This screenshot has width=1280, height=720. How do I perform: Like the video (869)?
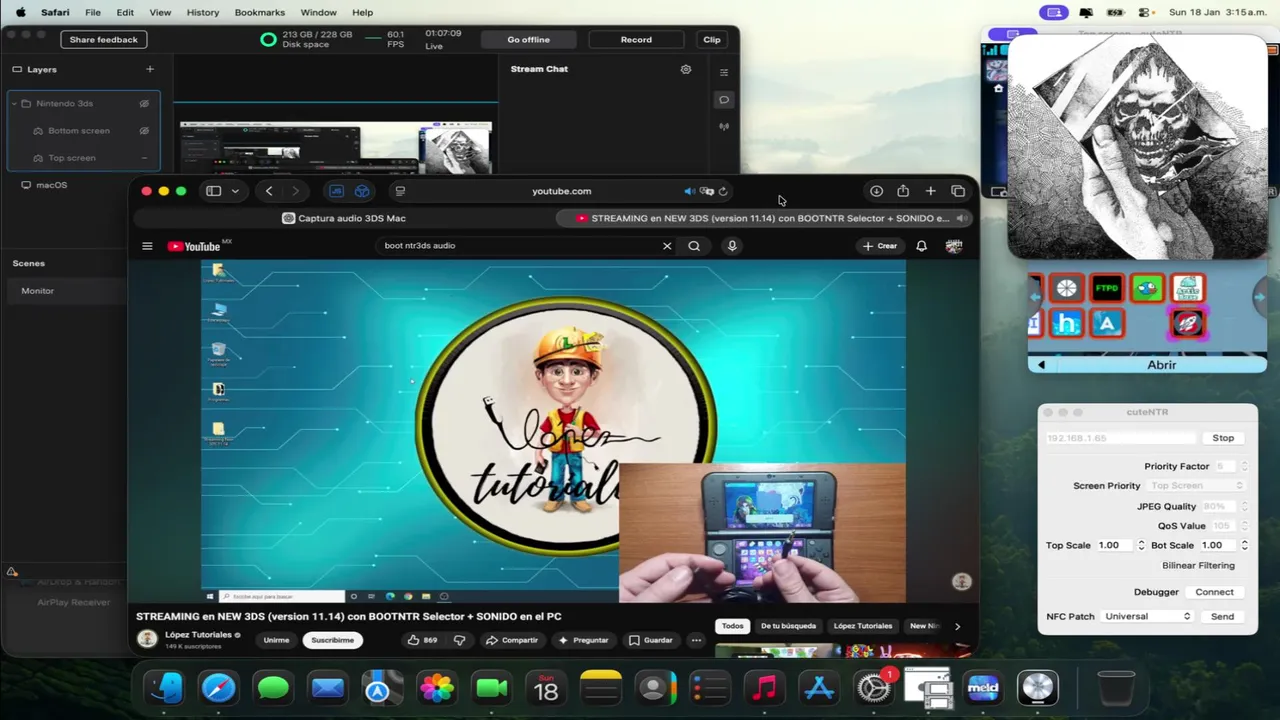tap(422, 640)
